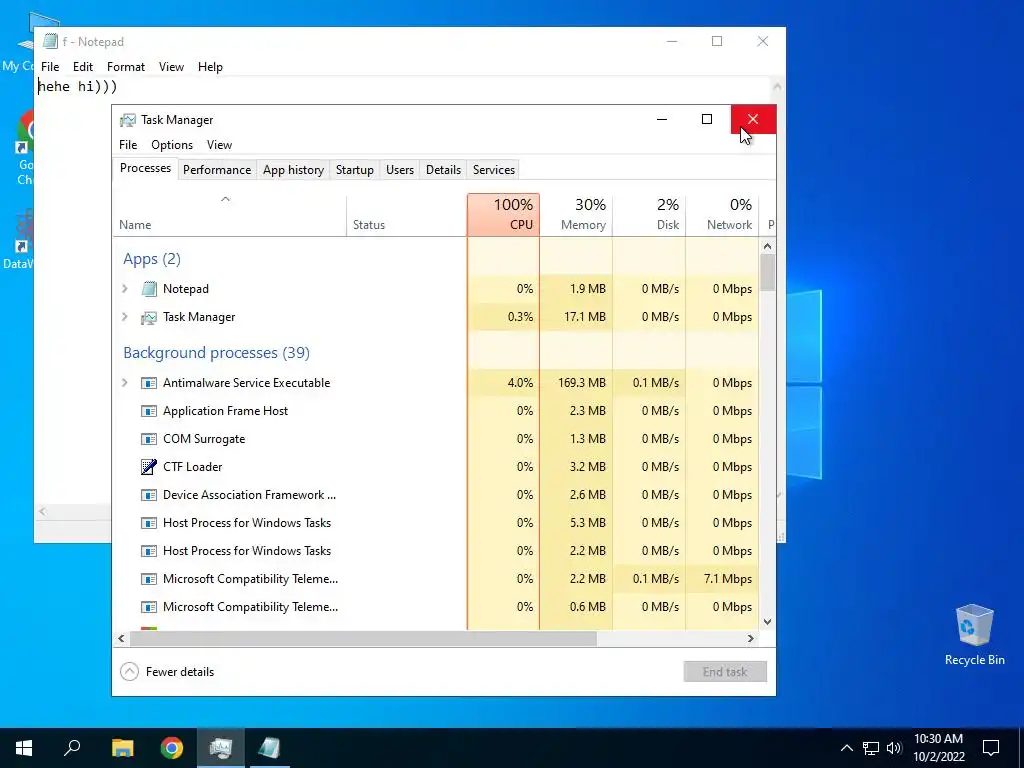
Task: Open Task Manager View menu
Action: click(219, 145)
